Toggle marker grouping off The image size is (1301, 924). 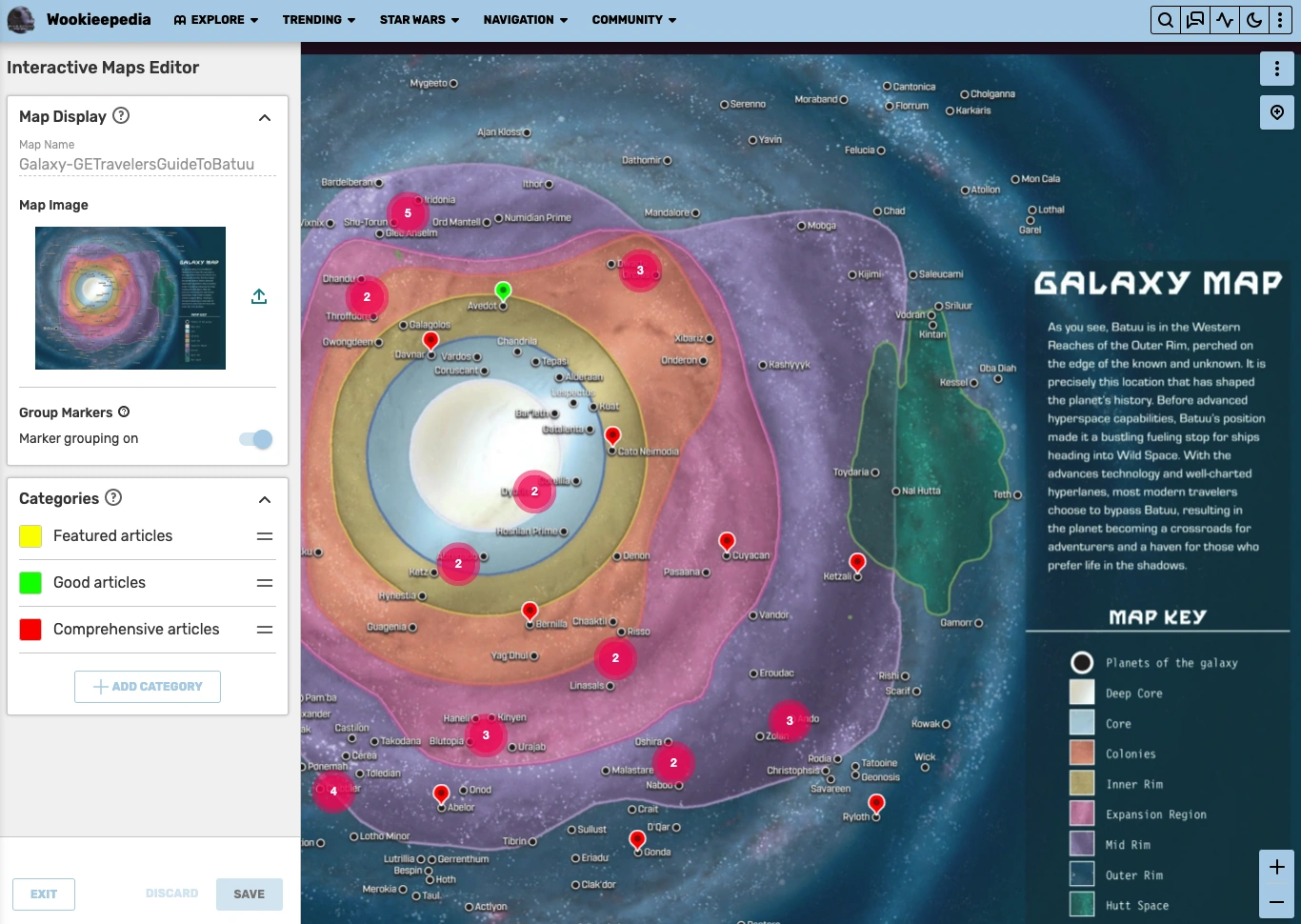click(255, 439)
